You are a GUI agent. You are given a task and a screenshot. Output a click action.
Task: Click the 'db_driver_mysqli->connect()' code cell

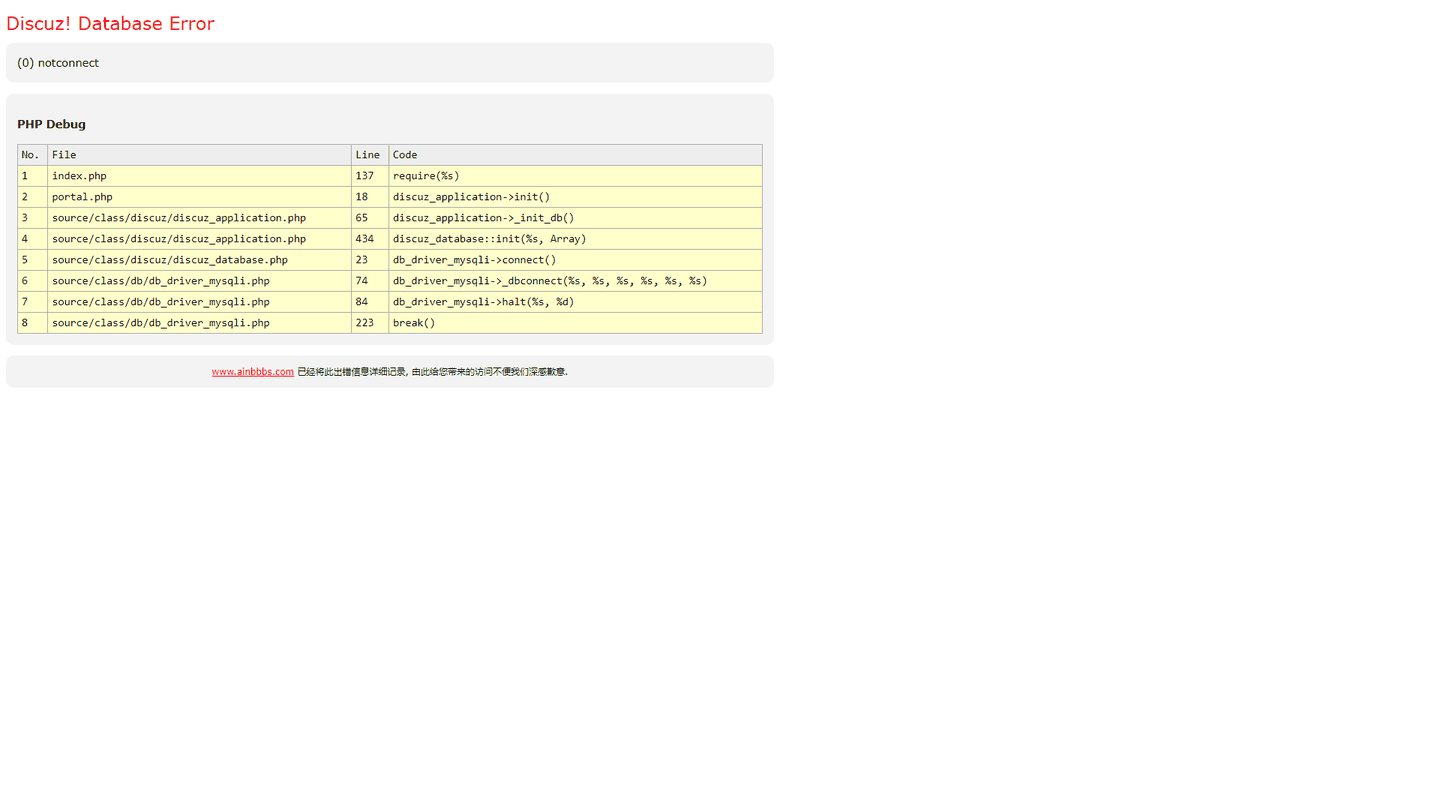(x=575, y=260)
